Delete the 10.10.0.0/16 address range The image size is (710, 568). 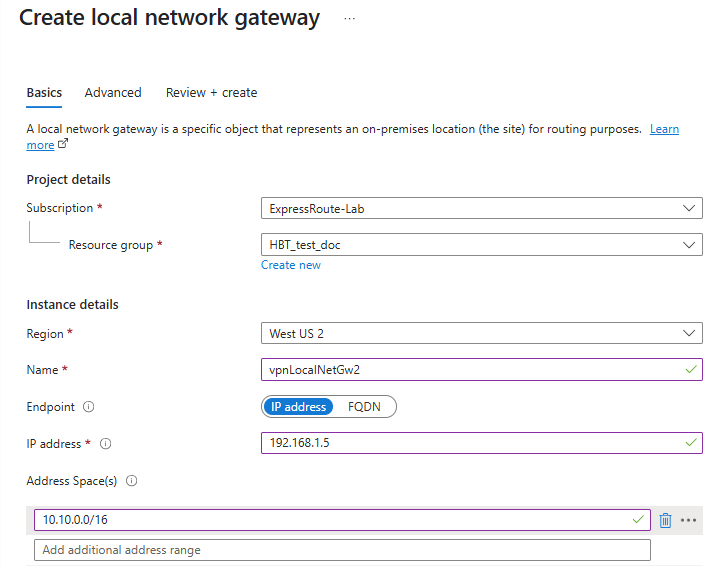click(666, 520)
